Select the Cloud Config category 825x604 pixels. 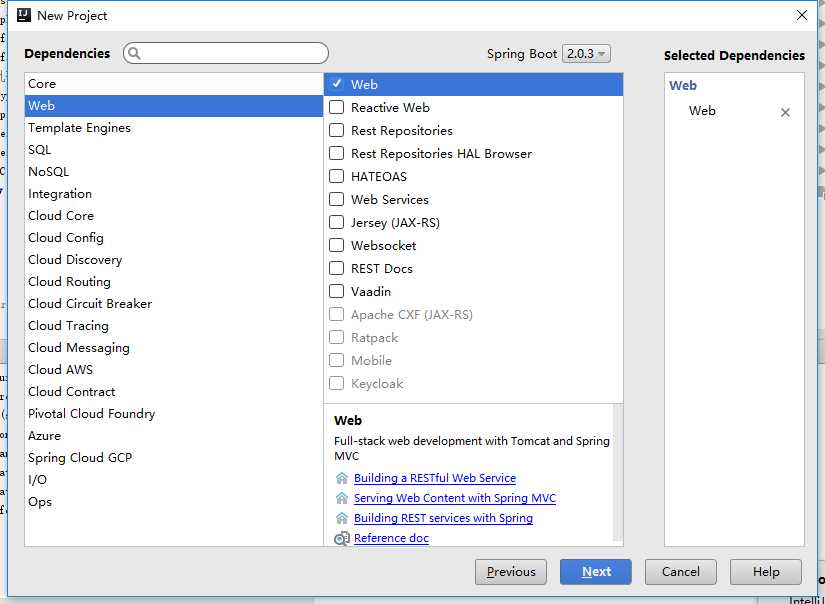174,238
